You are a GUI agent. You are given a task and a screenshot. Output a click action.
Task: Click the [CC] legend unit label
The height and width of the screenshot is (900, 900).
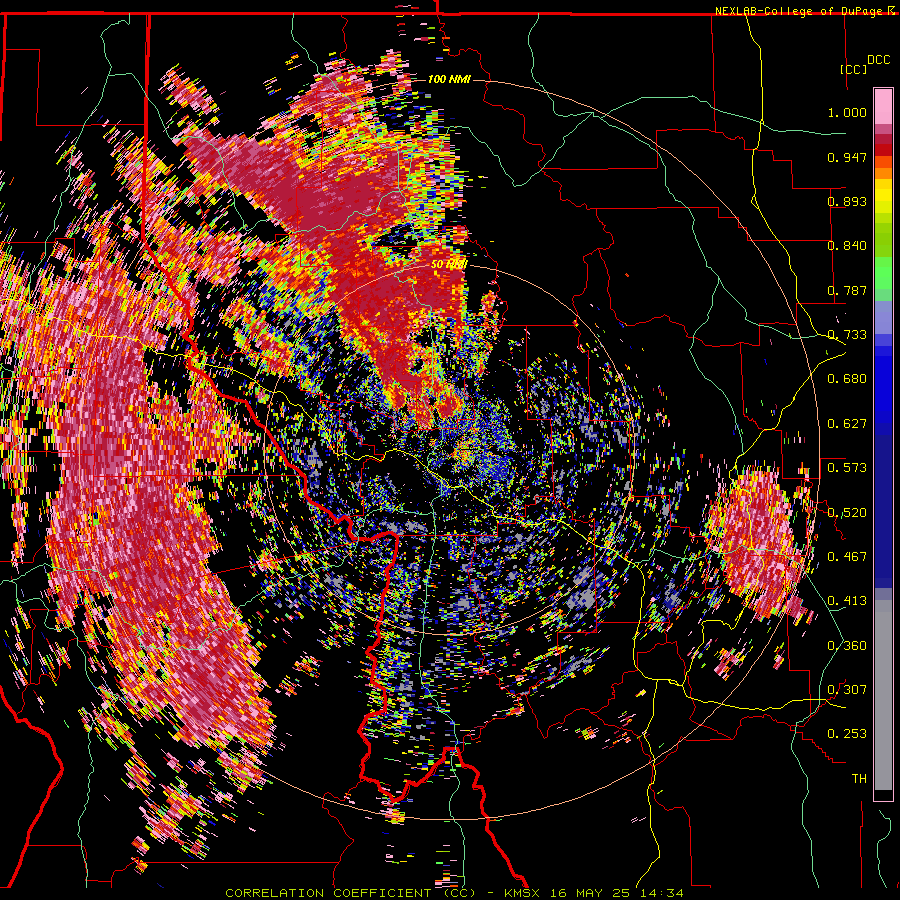point(854,69)
